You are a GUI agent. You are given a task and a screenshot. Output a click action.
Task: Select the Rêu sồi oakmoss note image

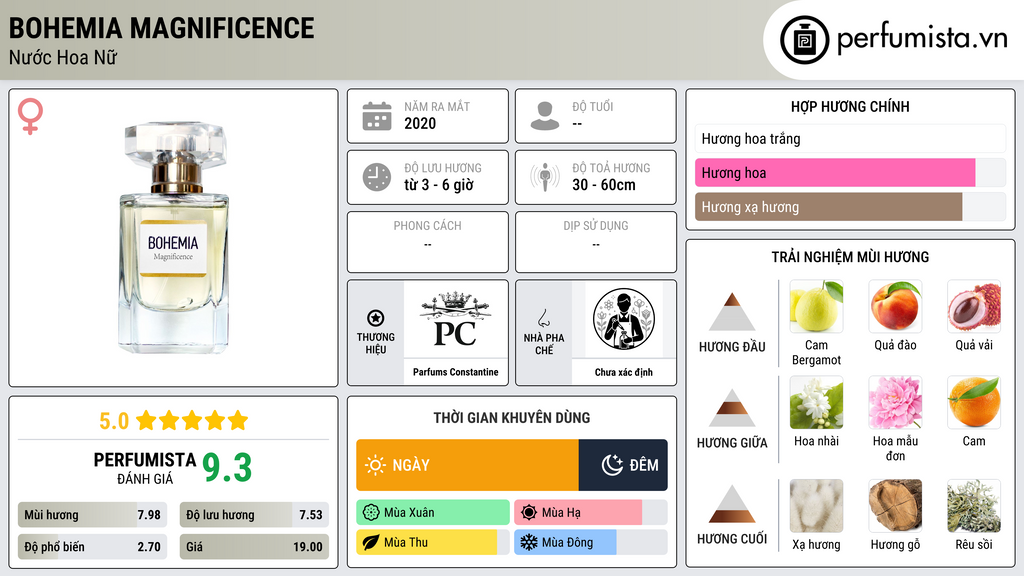(974, 506)
